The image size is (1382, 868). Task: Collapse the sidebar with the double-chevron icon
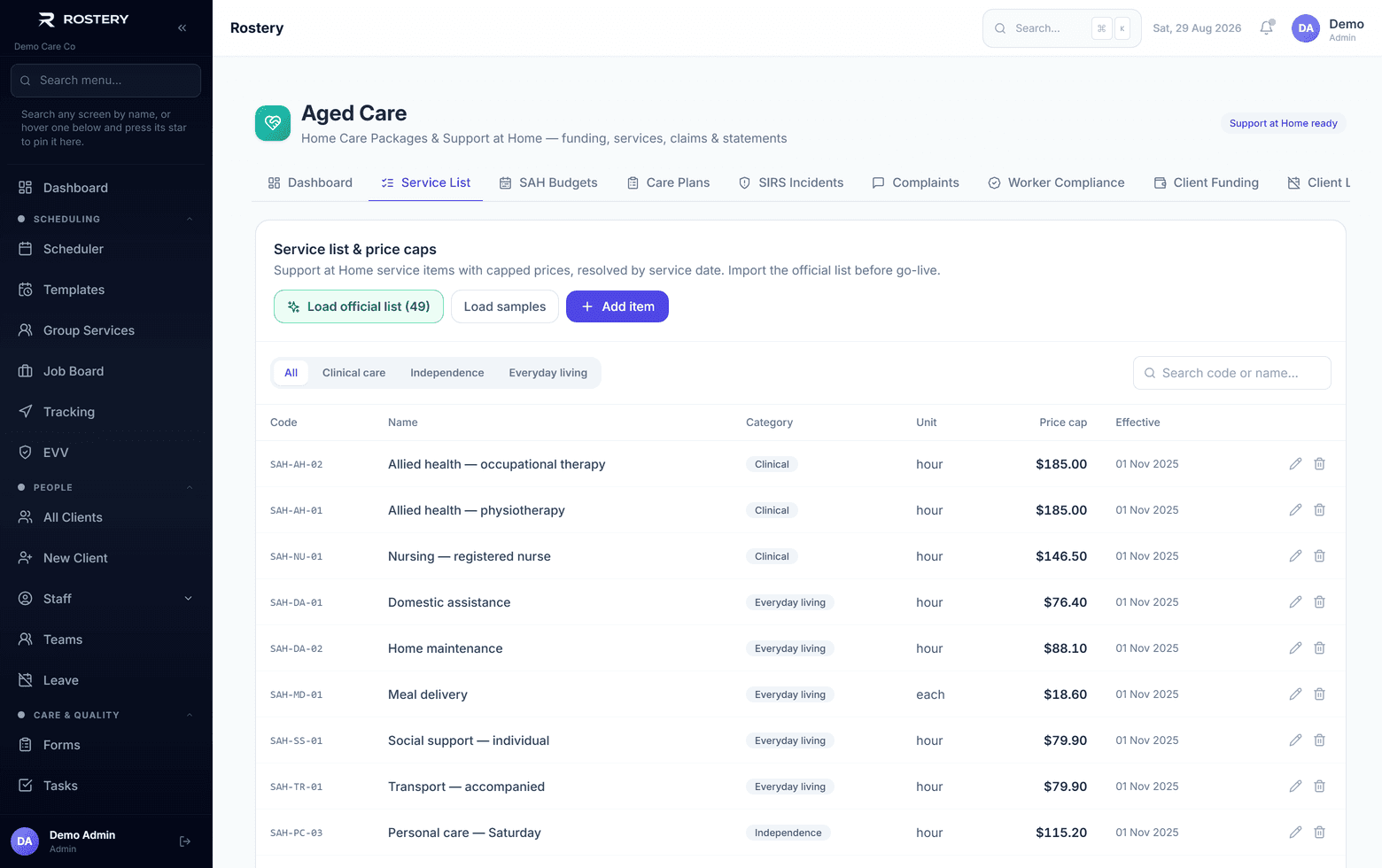coord(182,27)
